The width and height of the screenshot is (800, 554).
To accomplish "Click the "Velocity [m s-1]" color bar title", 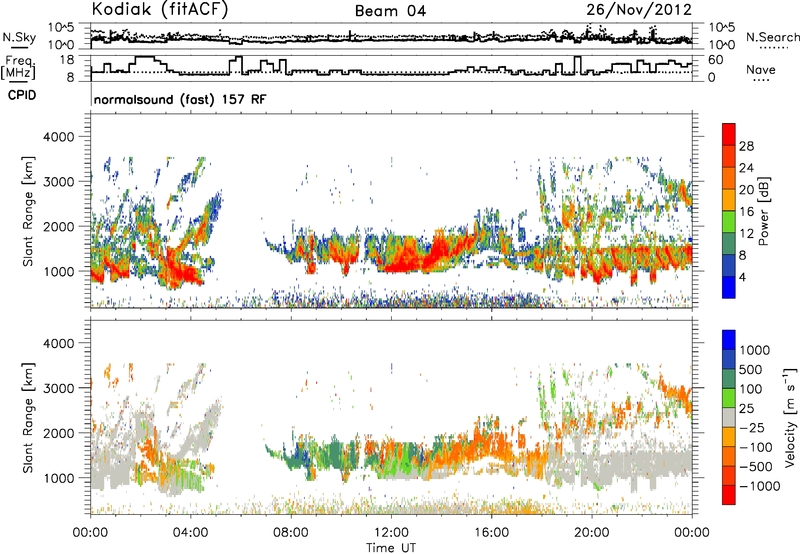I will click(790, 416).
